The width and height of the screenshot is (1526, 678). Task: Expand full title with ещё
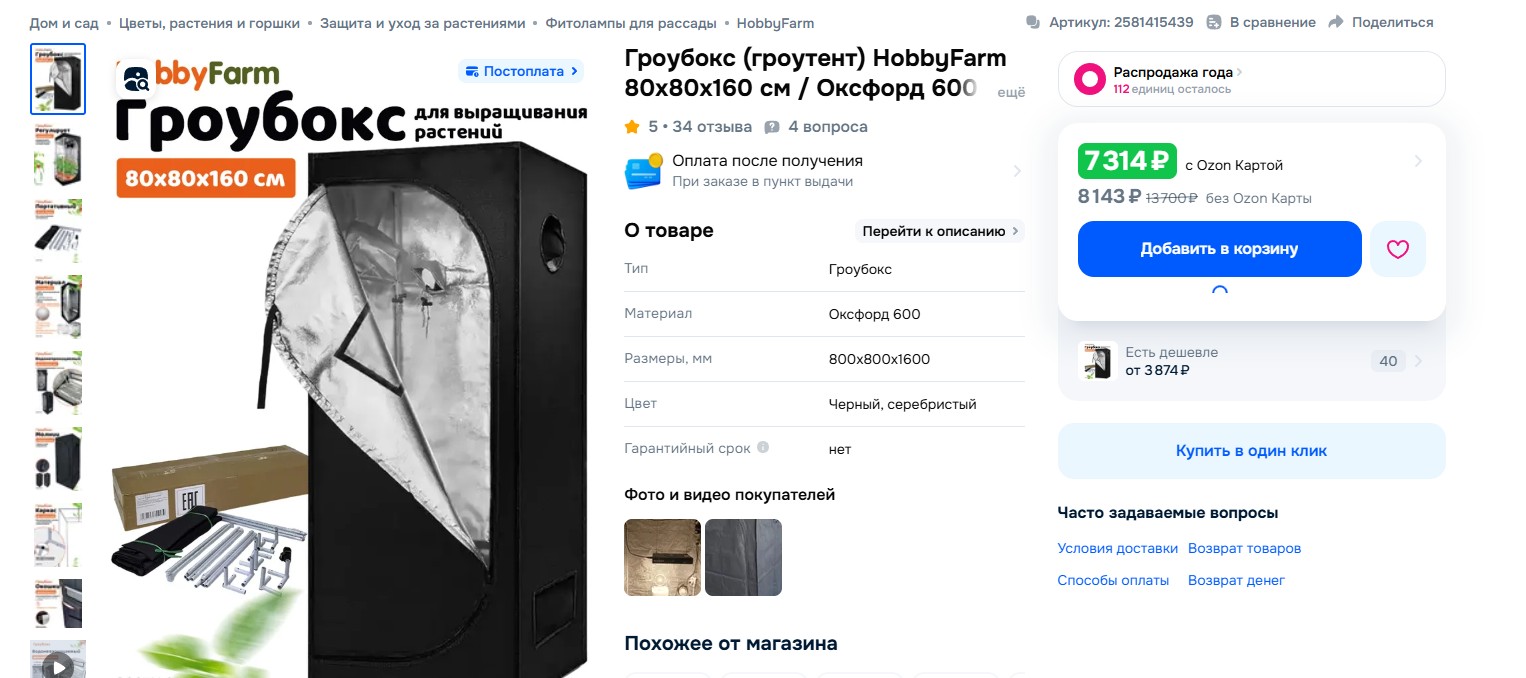[x=1012, y=92]
